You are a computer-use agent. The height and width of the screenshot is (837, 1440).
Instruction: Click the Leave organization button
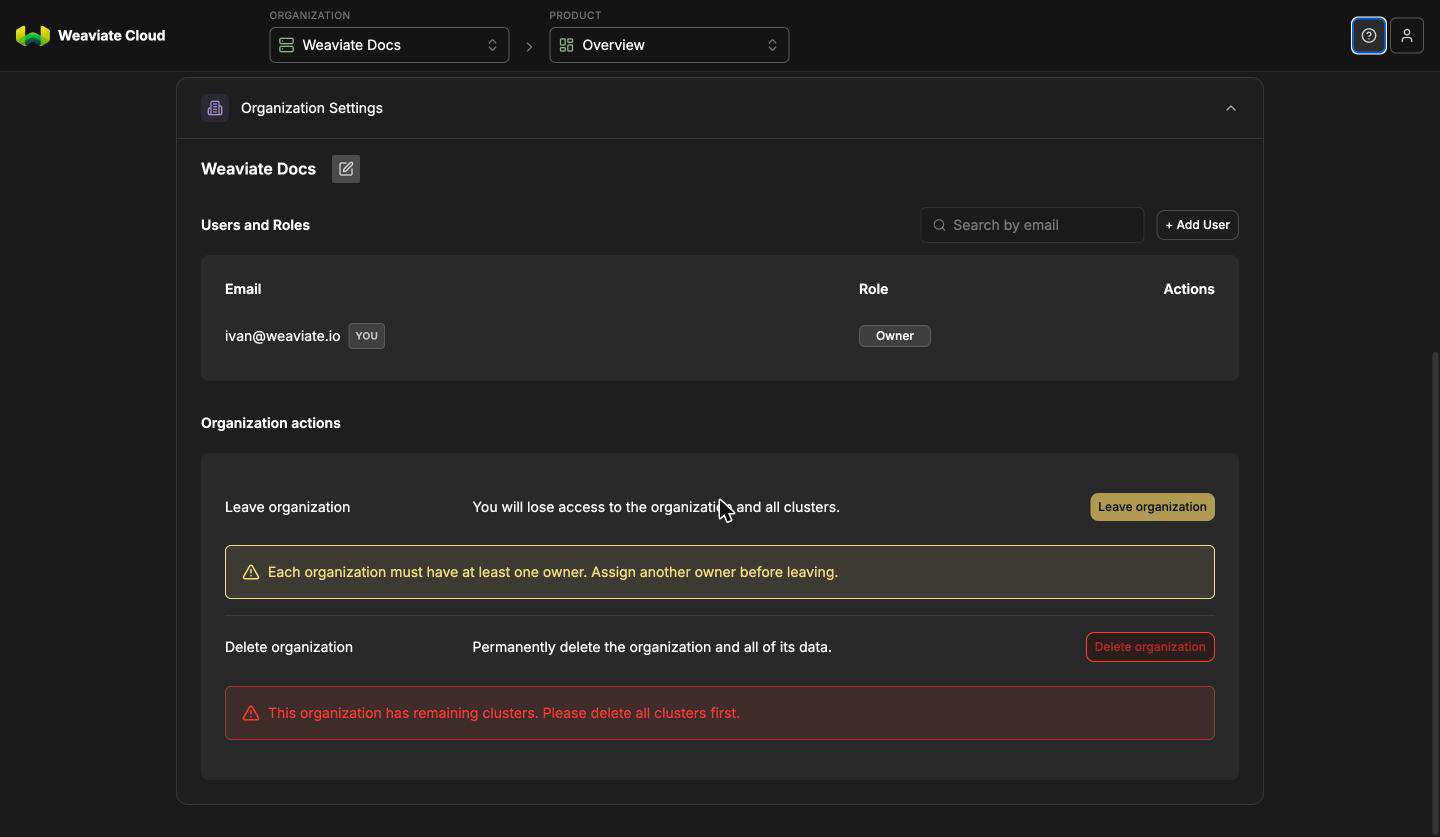[1152, 507]
